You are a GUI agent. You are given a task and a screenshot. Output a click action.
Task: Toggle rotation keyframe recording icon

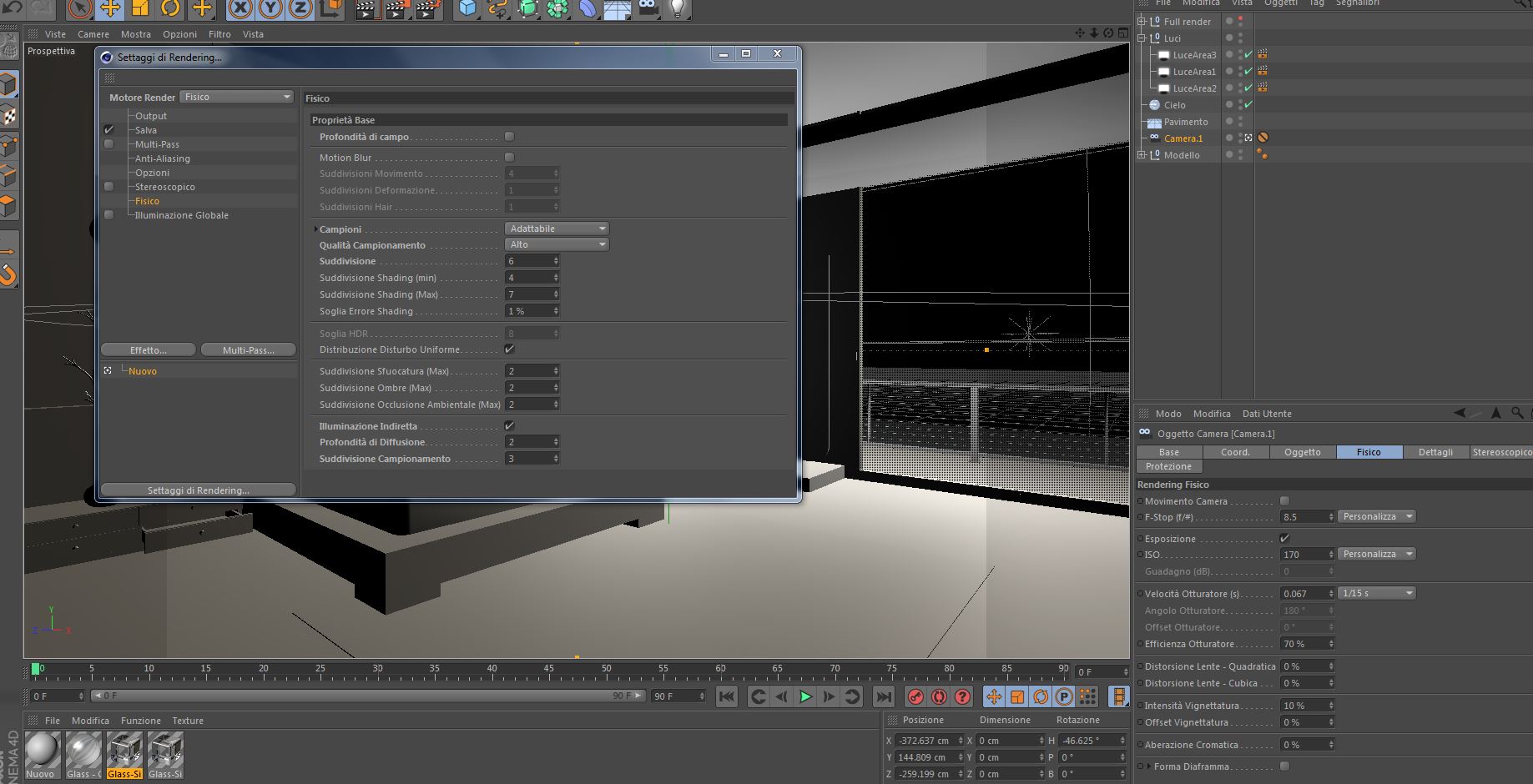[1041, 696]
